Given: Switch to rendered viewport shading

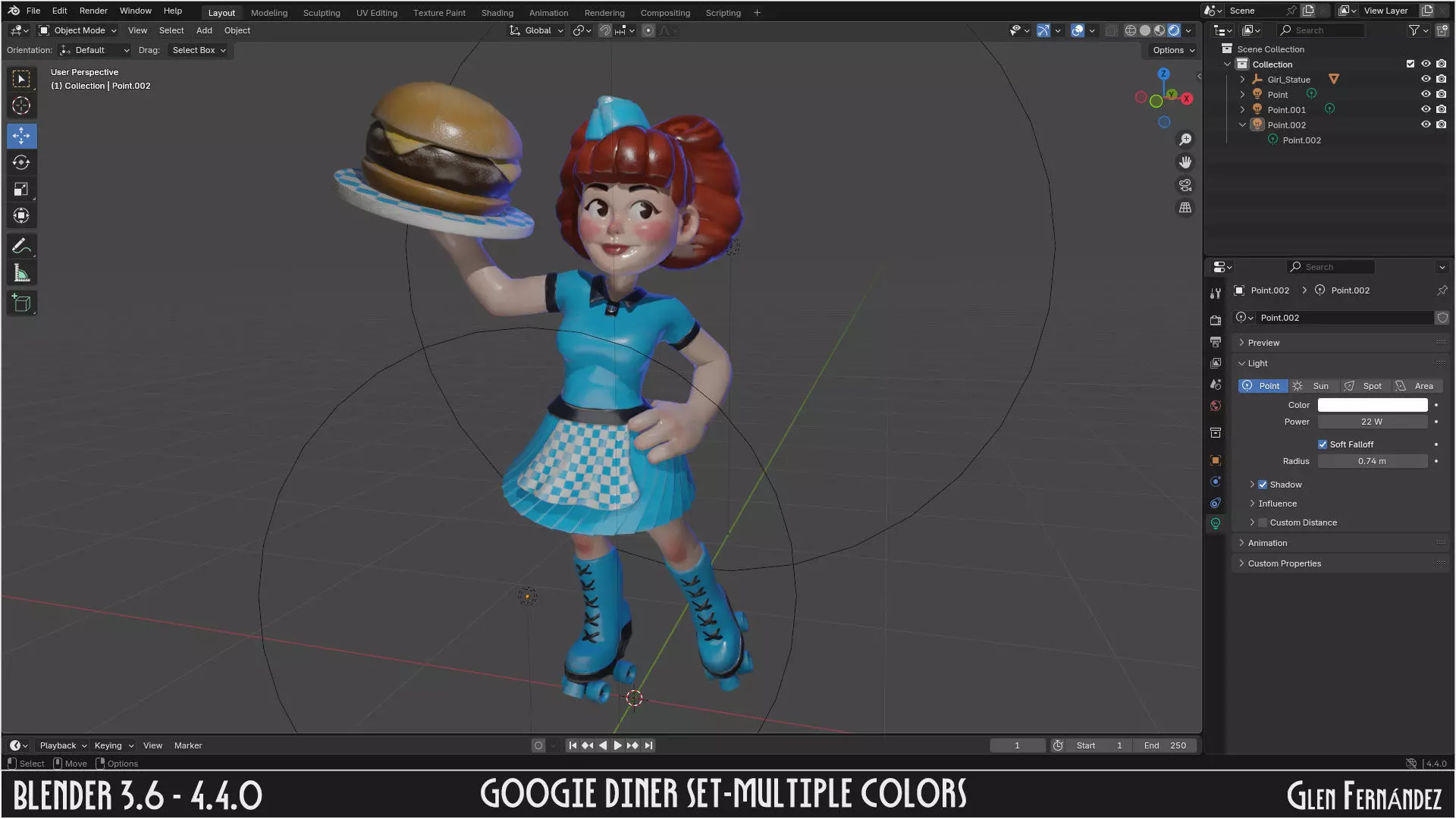Looking at the screenshot, I should 1174,30.
